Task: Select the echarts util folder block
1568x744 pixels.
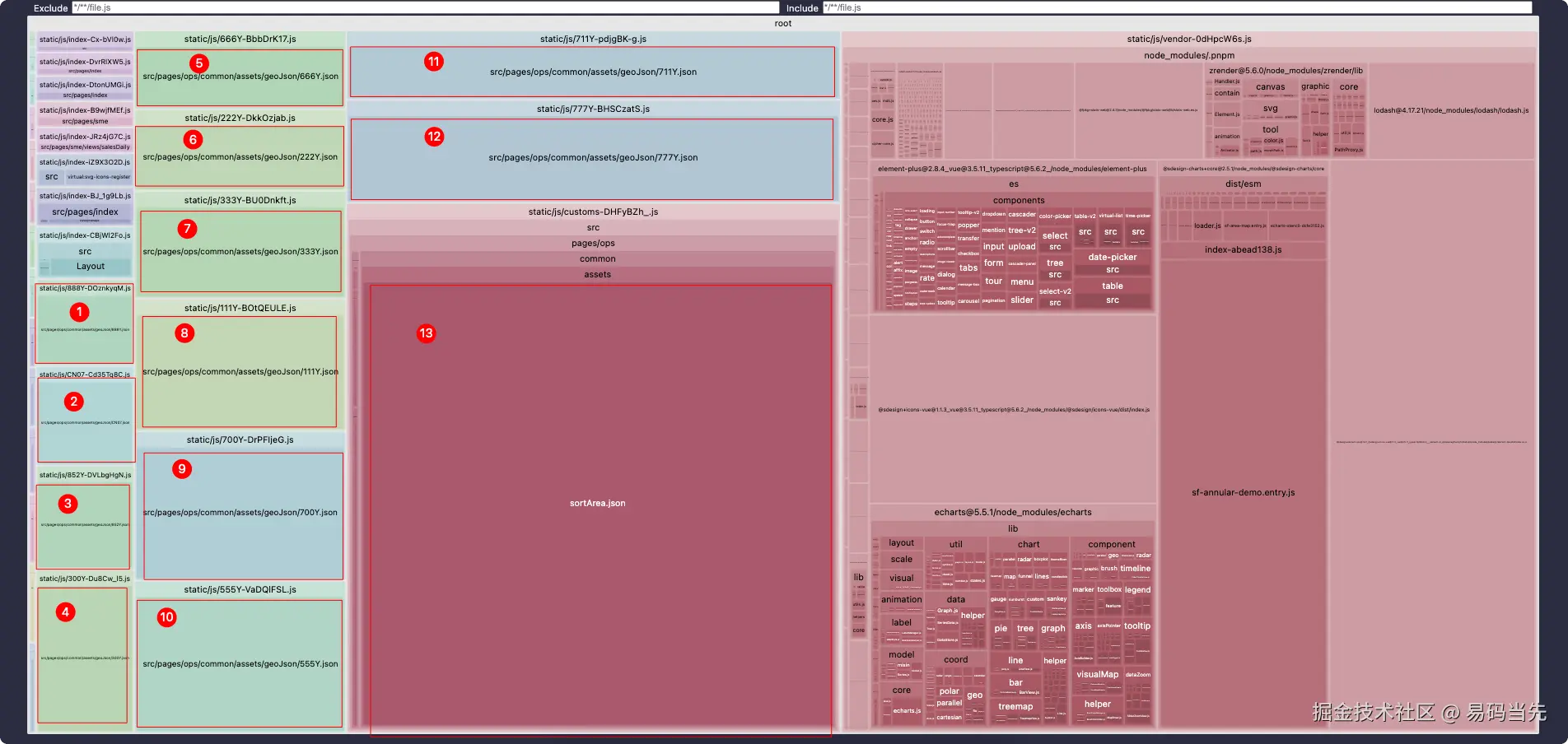Action: (x=955, y=563)
